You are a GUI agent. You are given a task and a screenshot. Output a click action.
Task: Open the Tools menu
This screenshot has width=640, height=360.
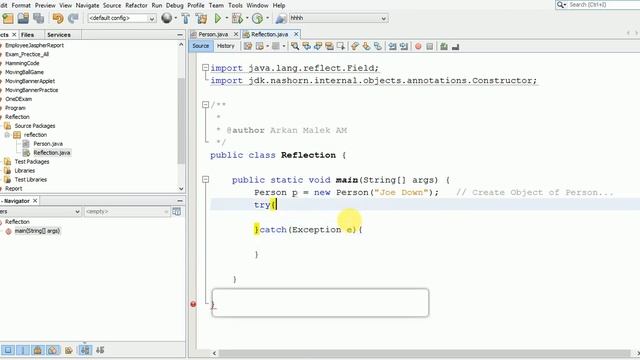(x=235, y=5)
